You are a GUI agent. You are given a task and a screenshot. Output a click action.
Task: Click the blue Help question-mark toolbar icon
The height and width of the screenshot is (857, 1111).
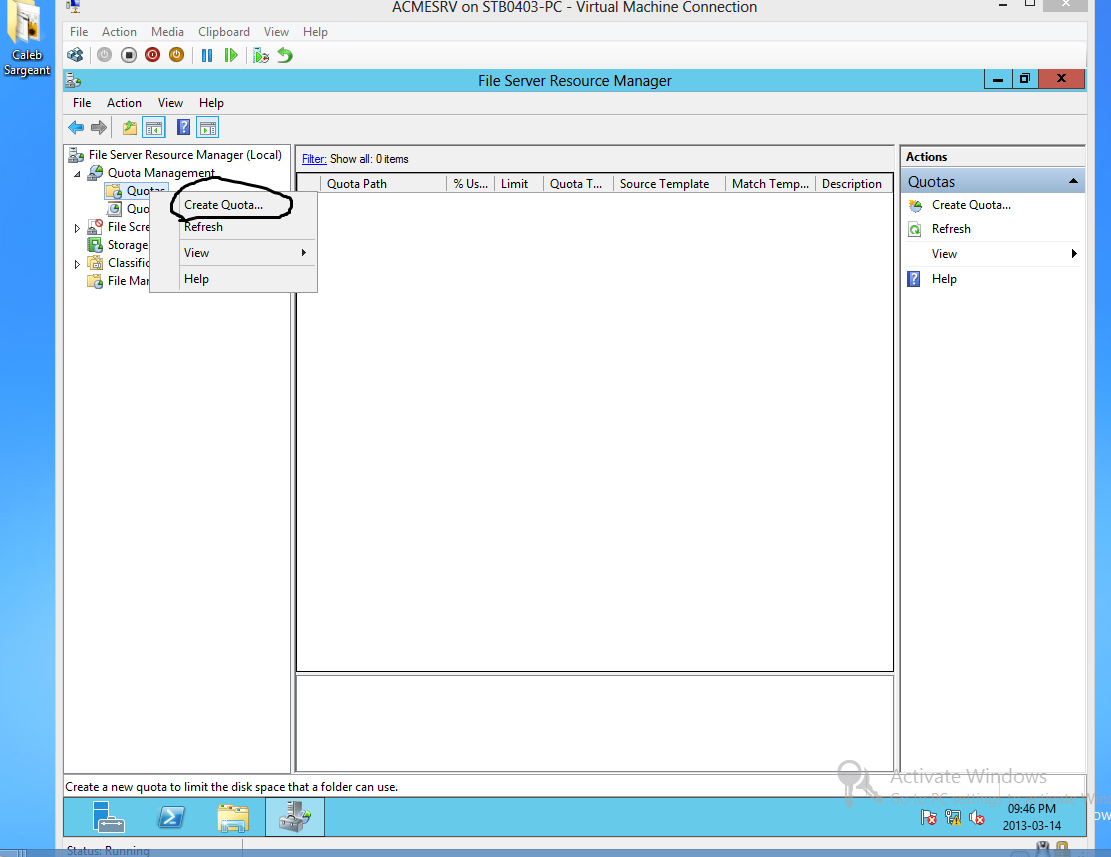point(184,127)
